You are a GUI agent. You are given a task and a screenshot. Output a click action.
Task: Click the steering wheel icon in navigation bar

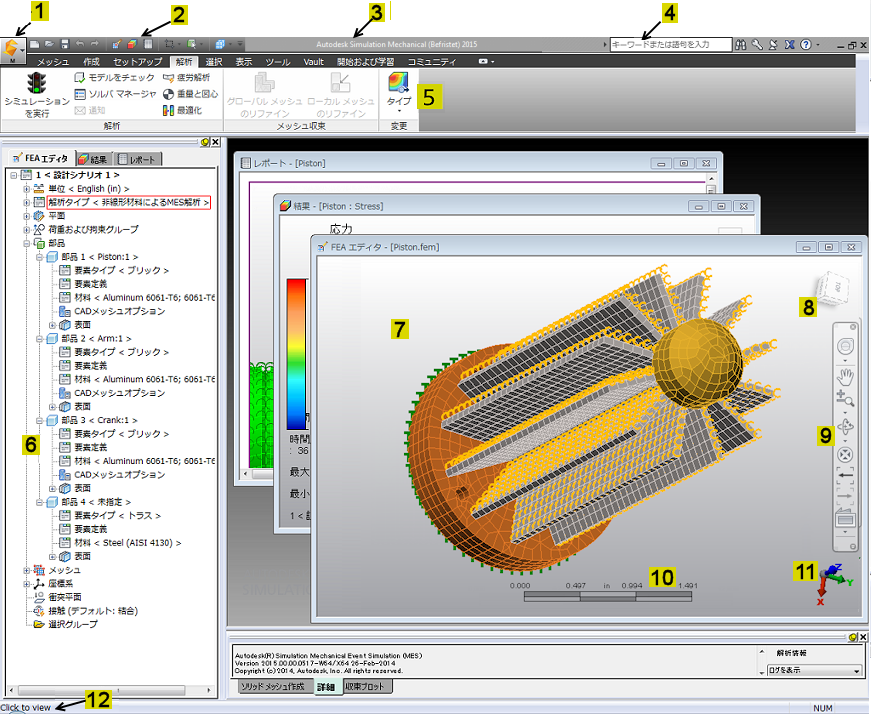pos(845,346)
